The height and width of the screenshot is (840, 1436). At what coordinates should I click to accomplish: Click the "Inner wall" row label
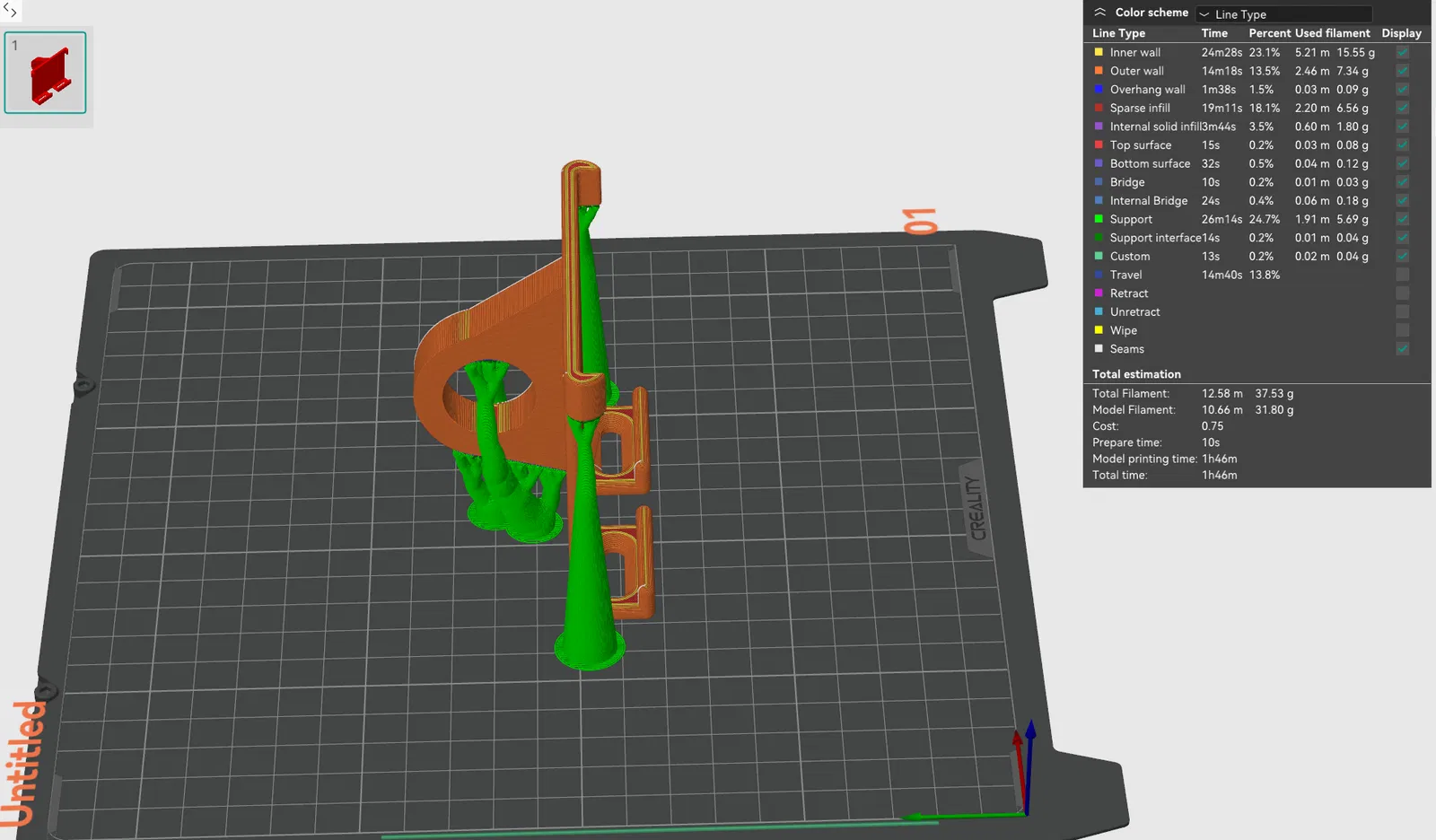pyautogui.click(x=1135, y=53)
